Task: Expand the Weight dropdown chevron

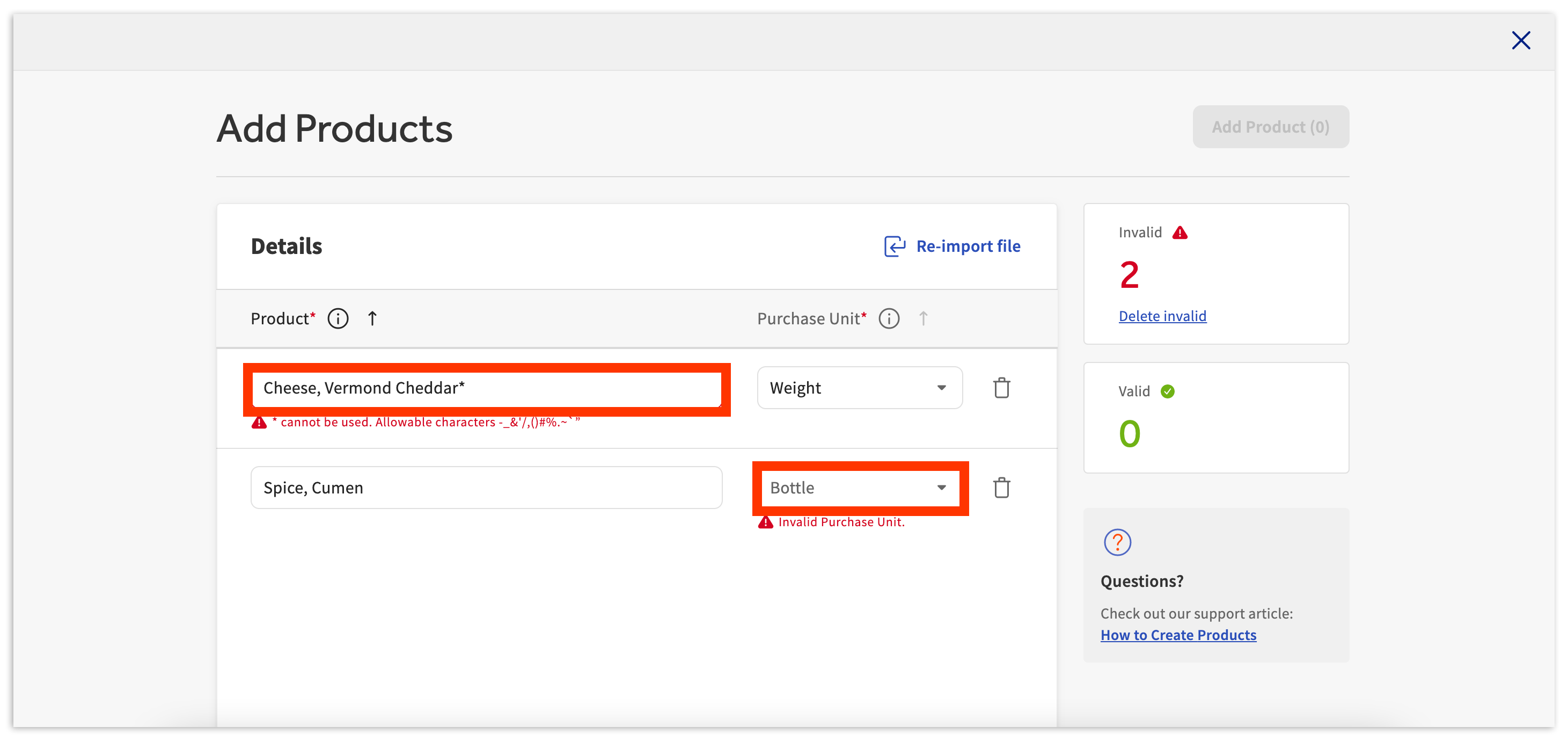Action: [x=941, y=387]
